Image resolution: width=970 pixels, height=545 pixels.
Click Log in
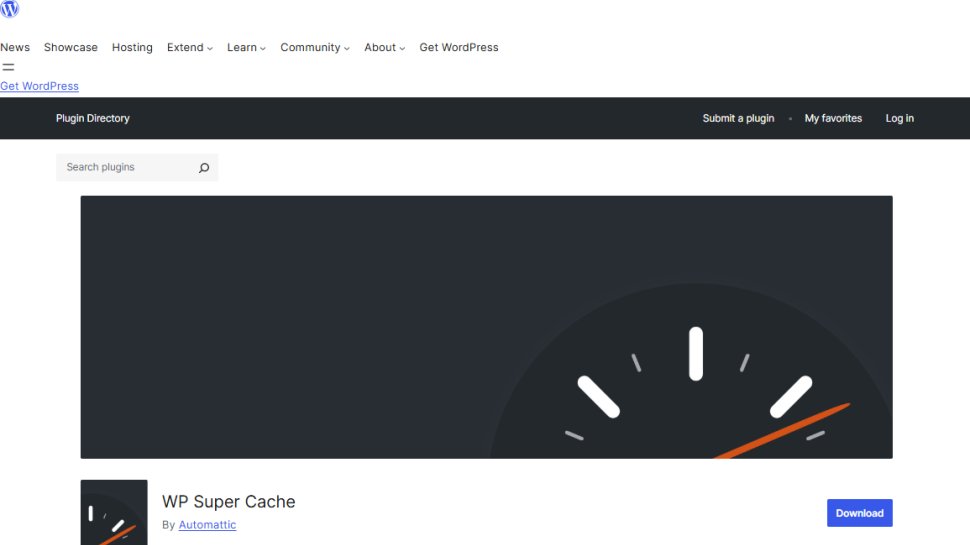tap(899, 118)
